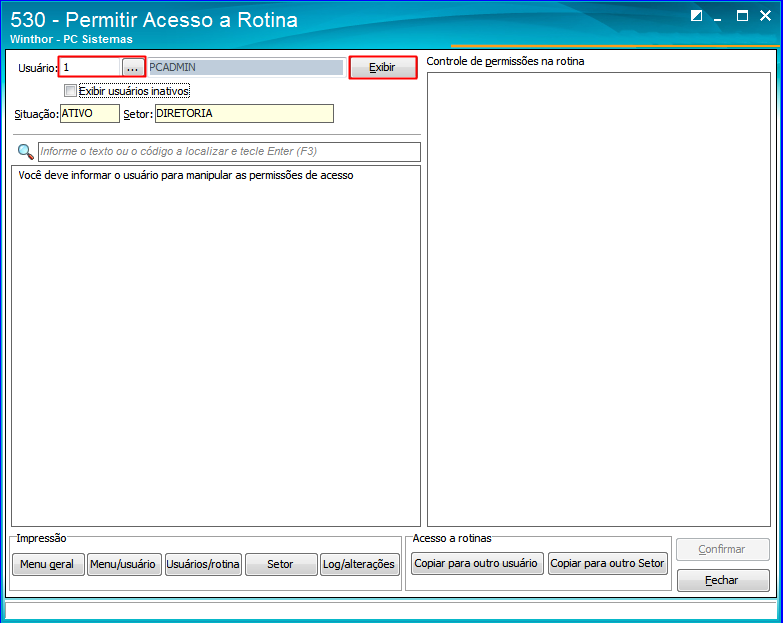The image size is (783, 623).
Task: Click the Situação field showing ATIVO
Action: pos(90,113)
